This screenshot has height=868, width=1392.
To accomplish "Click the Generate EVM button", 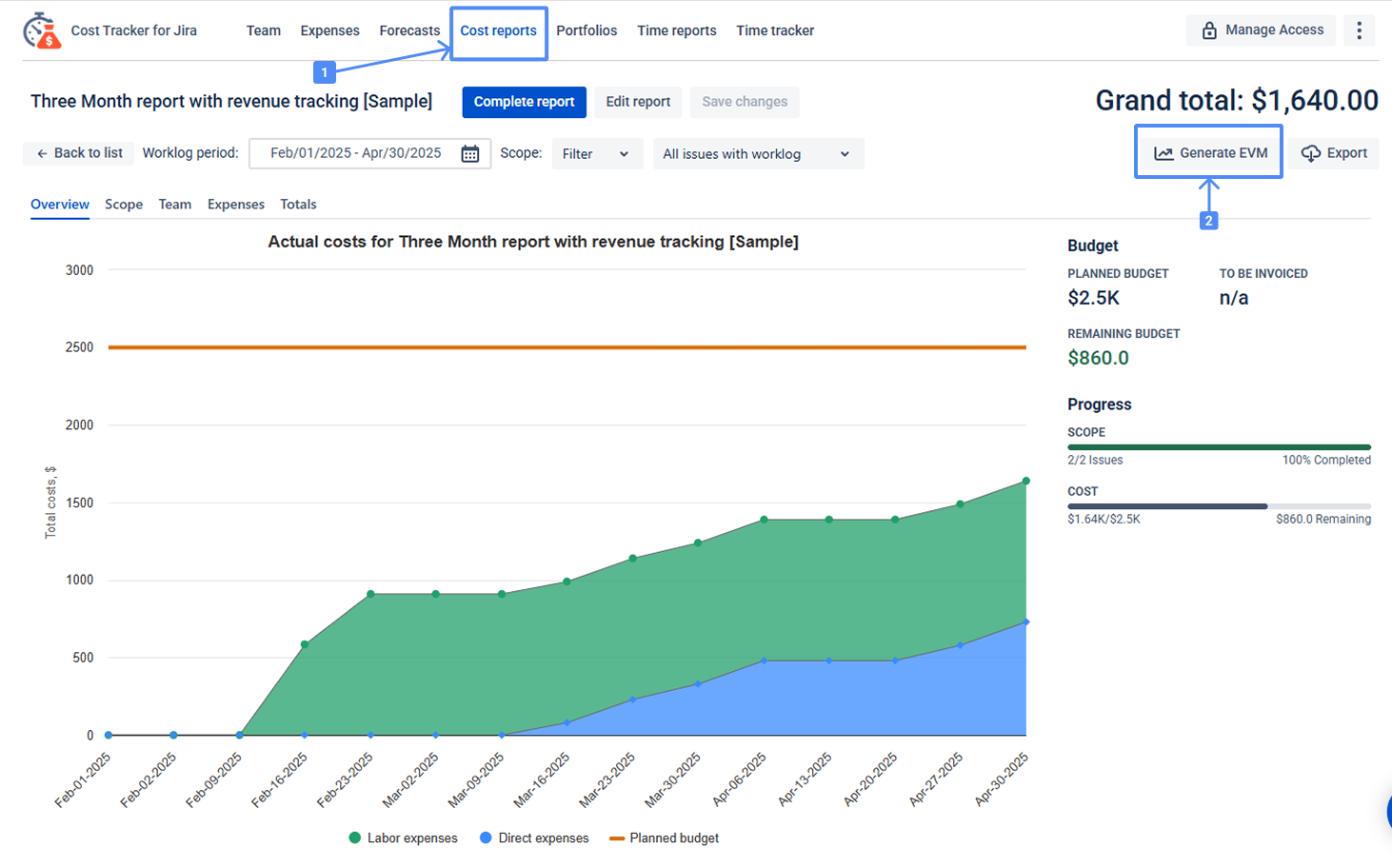I will pos(1210,153).
